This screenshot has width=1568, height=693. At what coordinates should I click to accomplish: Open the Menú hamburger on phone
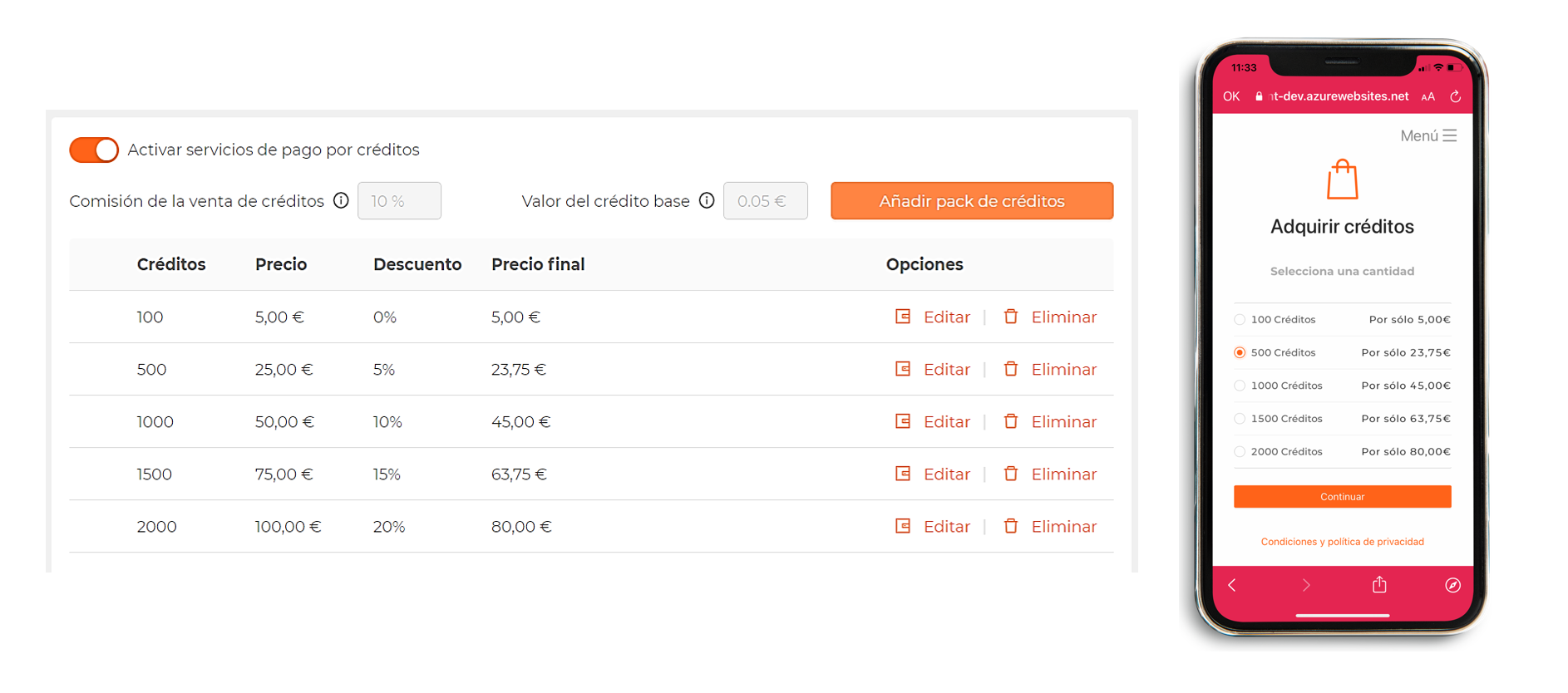click(1428, 135)
